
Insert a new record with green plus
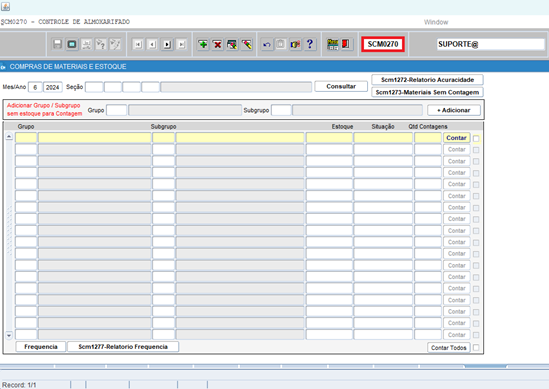click(x=203, y=44)
